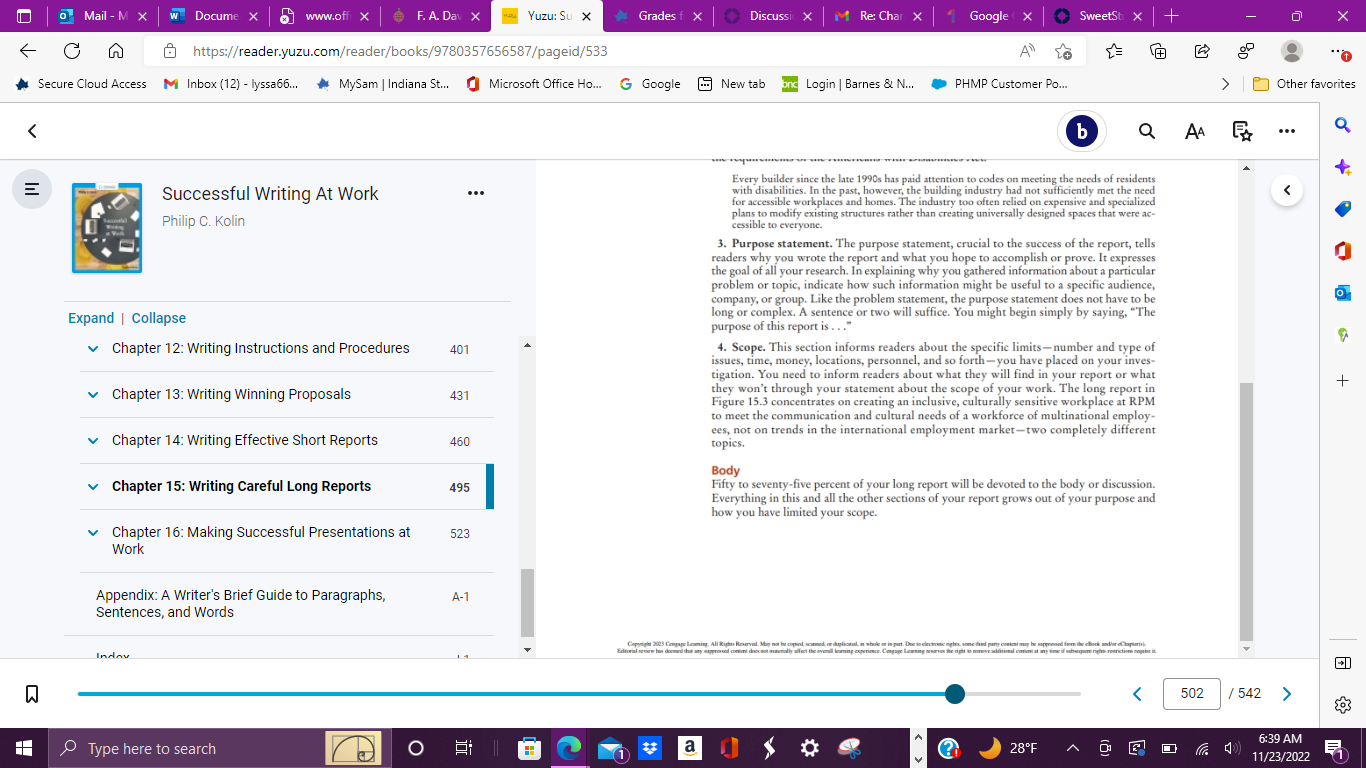This screenshot has height=768, width=1366.
Task: Open Chapter 16: Making Successful Presentations at Work
Action: click(261, 540)
